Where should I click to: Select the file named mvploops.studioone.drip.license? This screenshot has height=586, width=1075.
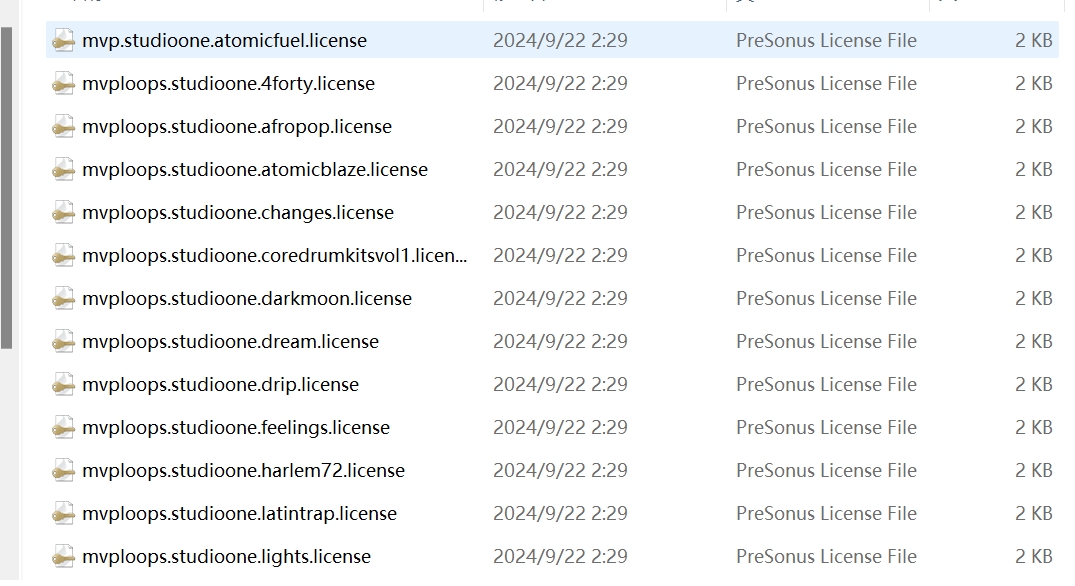tap(220, 384)
